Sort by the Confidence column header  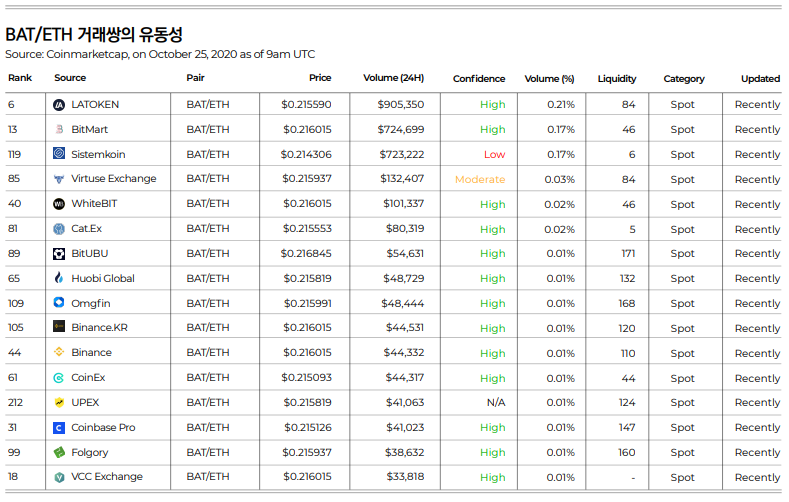[x=479, y=79]
